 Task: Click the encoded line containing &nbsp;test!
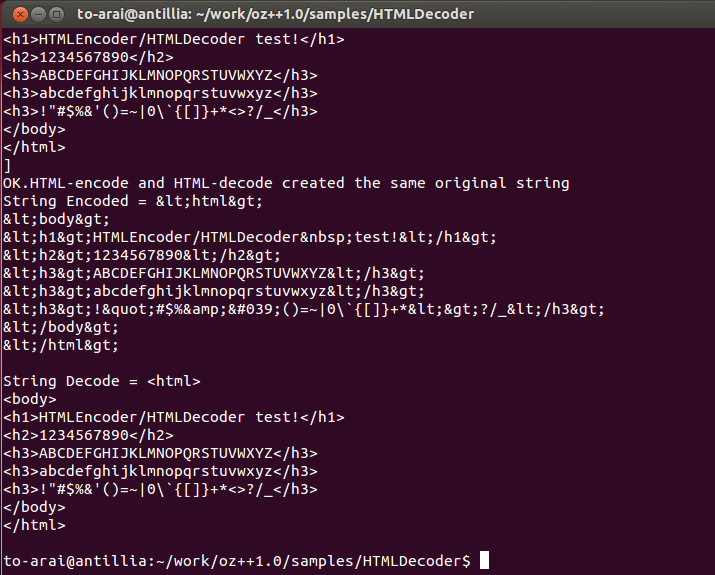[249, 237]
